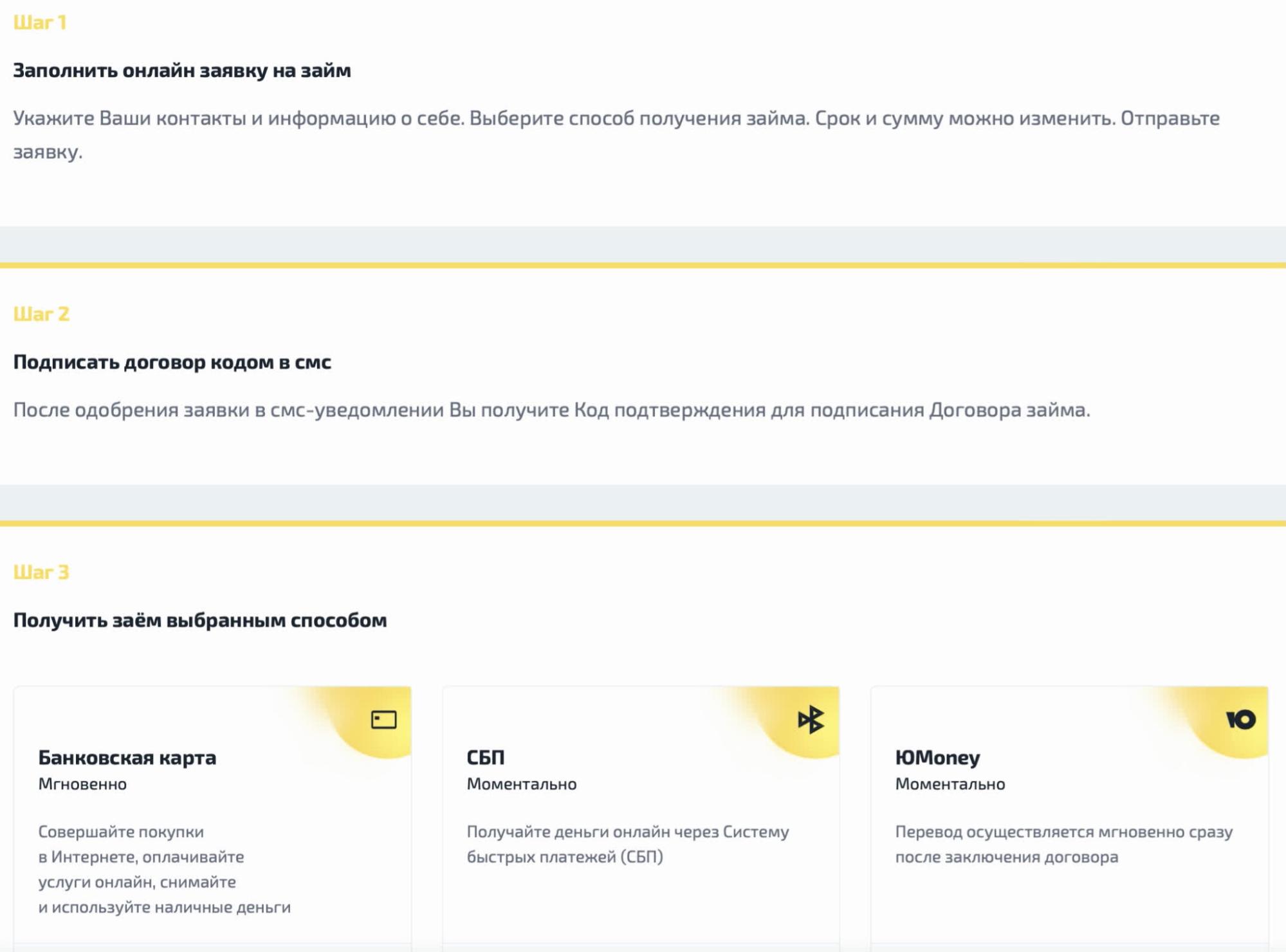Click heading Заполнить онлайн заявку на займ

(182, 70)
